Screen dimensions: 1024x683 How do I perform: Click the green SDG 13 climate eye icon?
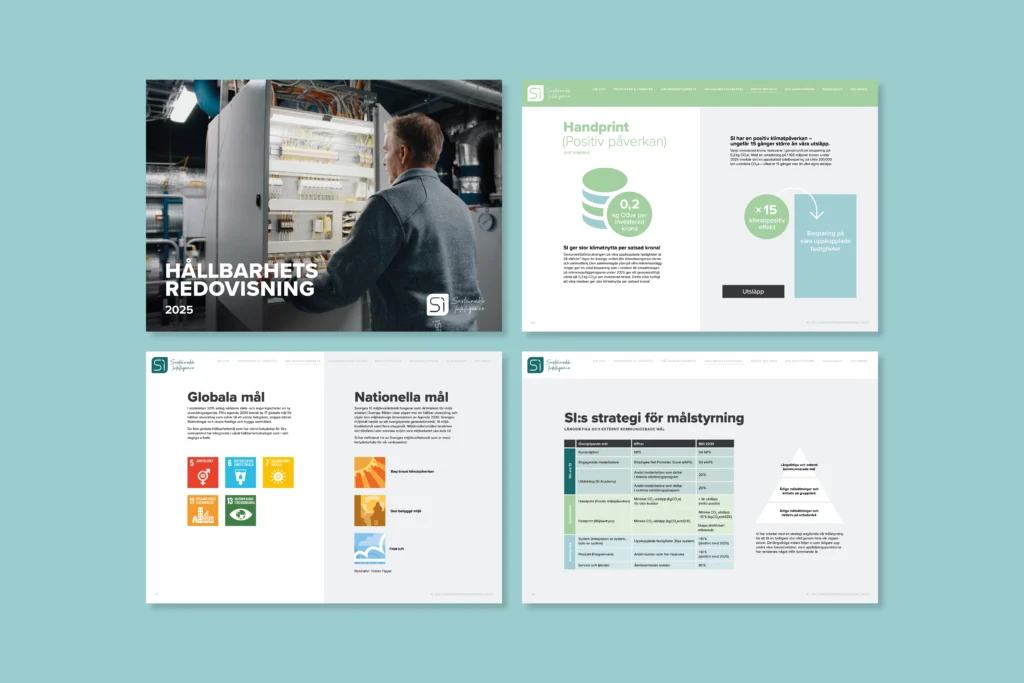(x=240, y=510)
